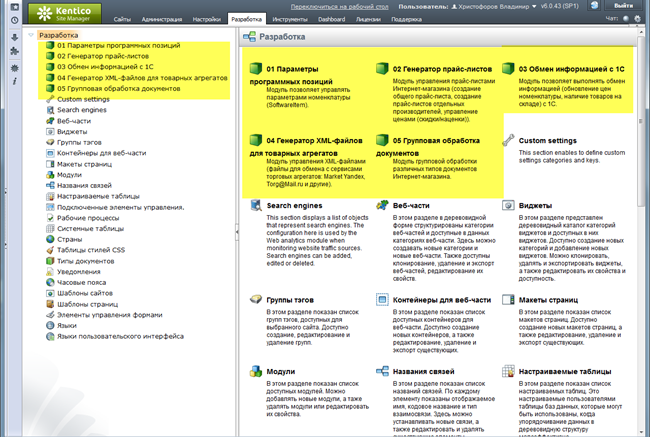This screenshot has width=650, height=437.
Task: Click the Типы документов tree icon
Action: 50,261
